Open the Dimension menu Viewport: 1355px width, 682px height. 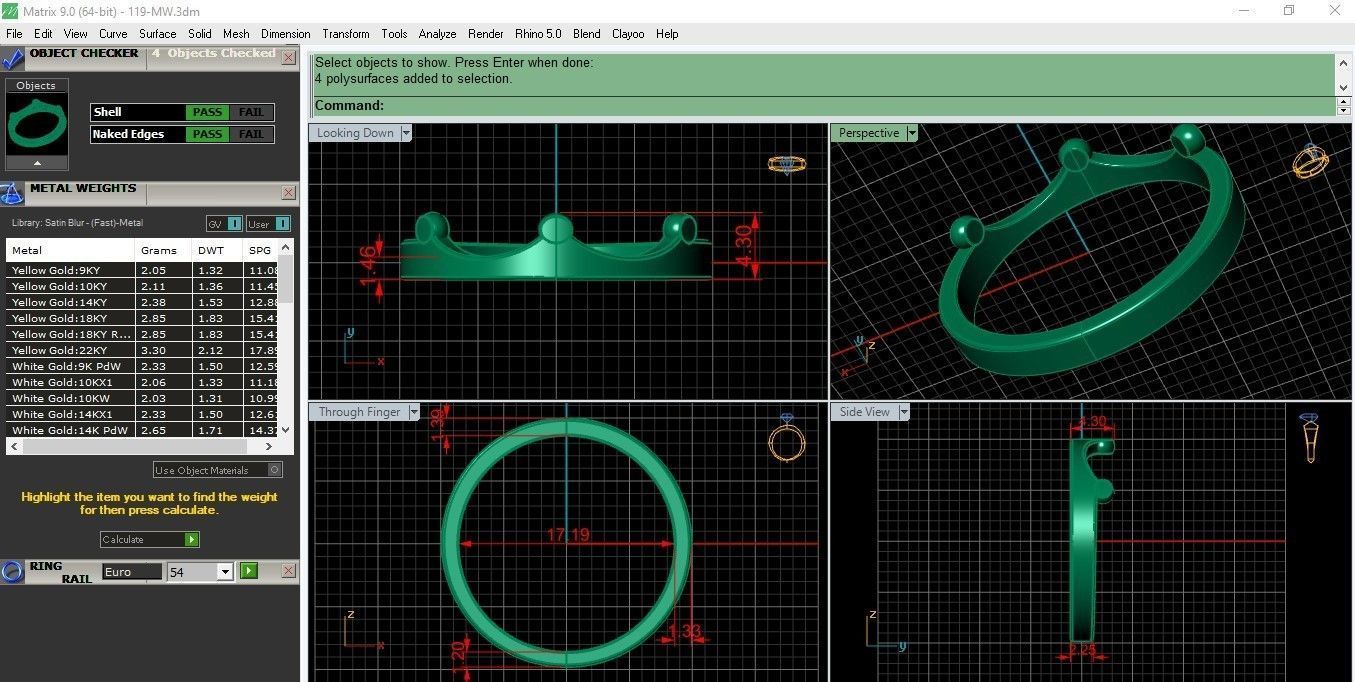pos(285,34)
